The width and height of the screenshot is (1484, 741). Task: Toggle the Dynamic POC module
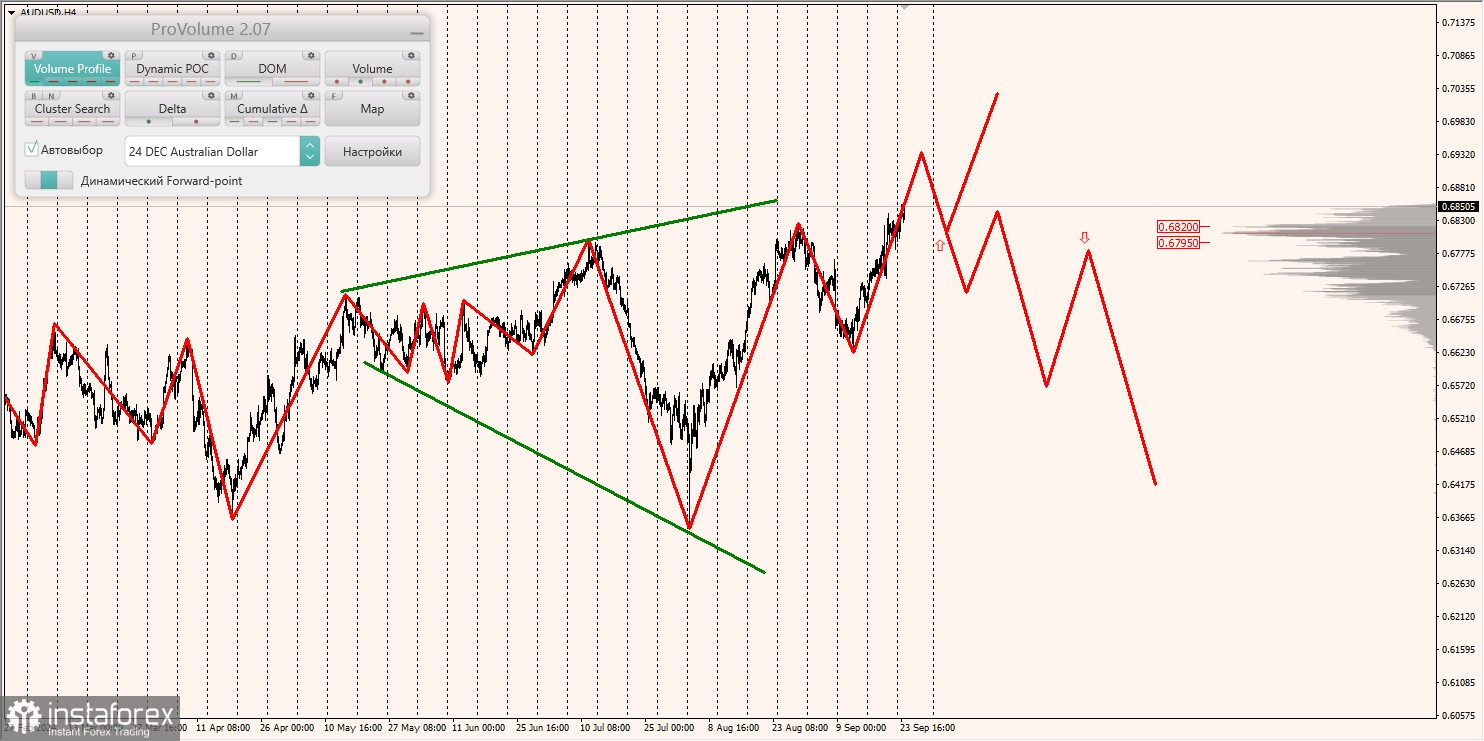click(x=172, y=69)
